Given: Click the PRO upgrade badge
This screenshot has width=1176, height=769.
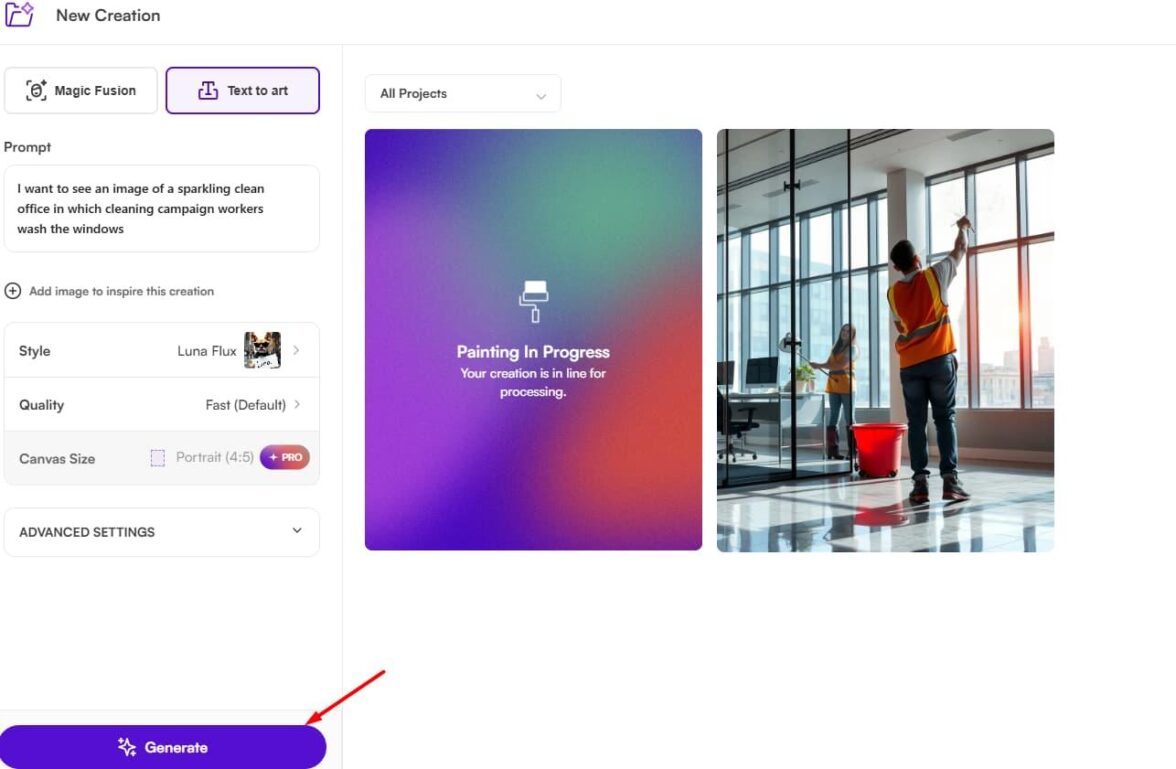Looking at the screenshot, I should pos(285,458).
